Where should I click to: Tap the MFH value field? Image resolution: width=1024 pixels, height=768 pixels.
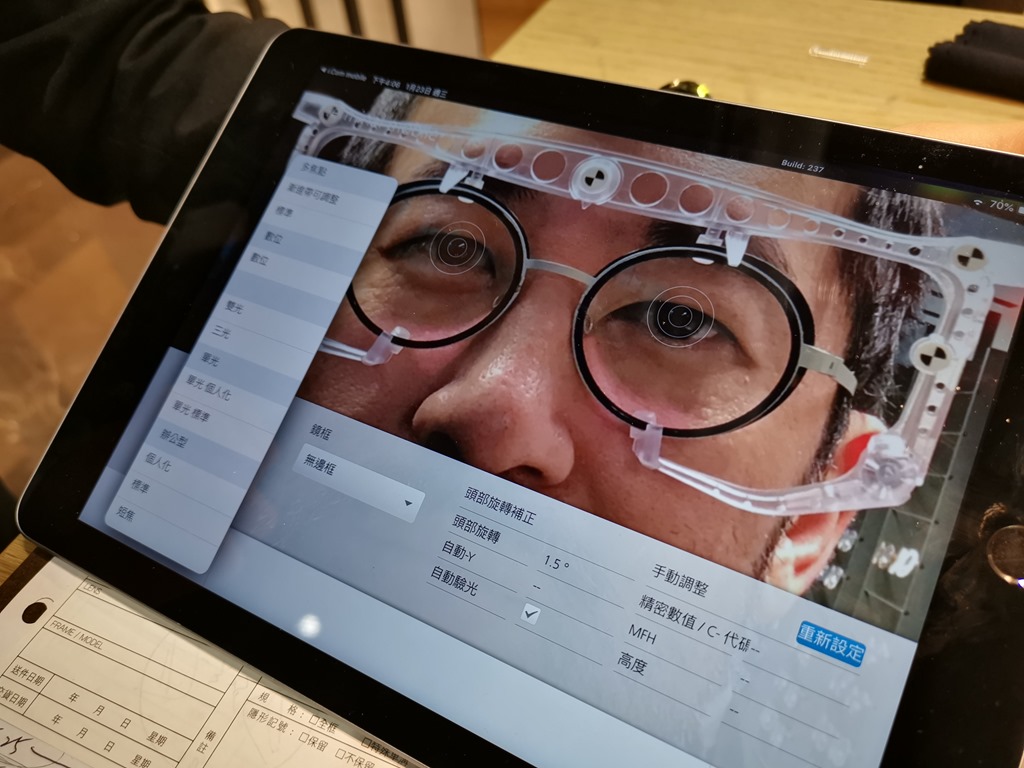click(x=745, y=680)
